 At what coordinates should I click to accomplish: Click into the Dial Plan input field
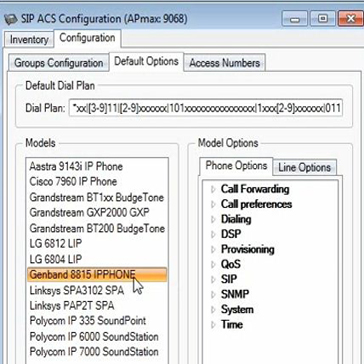coord(206,108)
